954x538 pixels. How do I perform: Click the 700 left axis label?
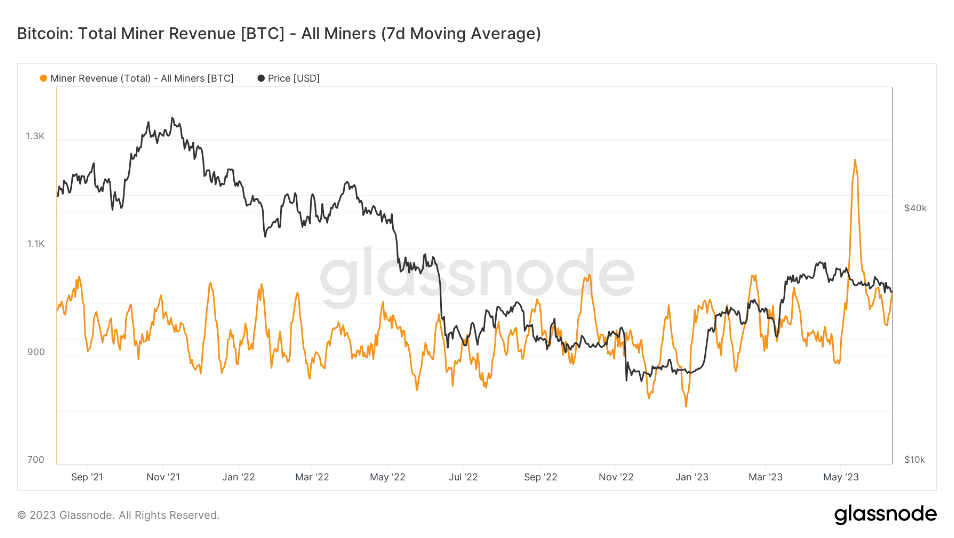pyautogui.click(x=35, y=460)
